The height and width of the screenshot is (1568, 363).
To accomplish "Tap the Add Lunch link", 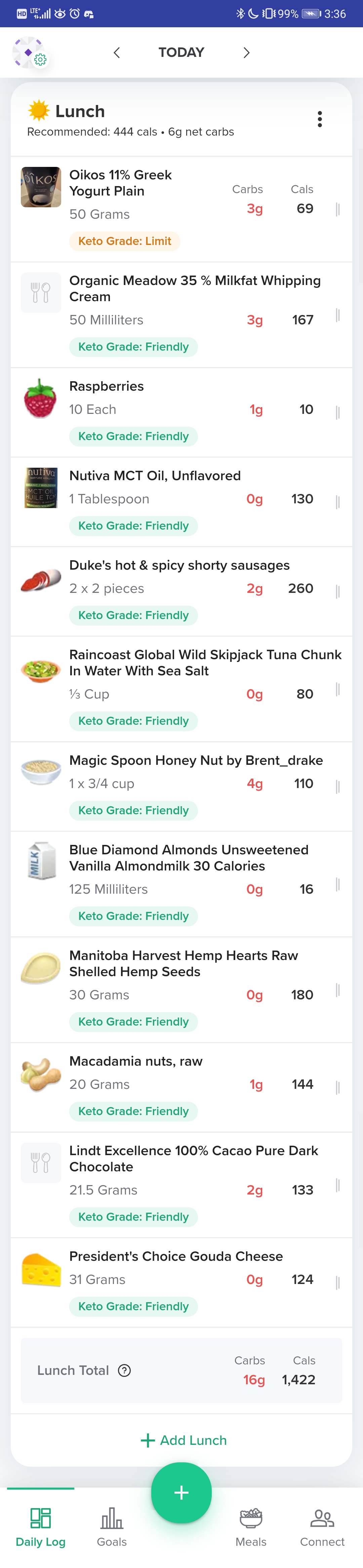I will click(184, 1440).
